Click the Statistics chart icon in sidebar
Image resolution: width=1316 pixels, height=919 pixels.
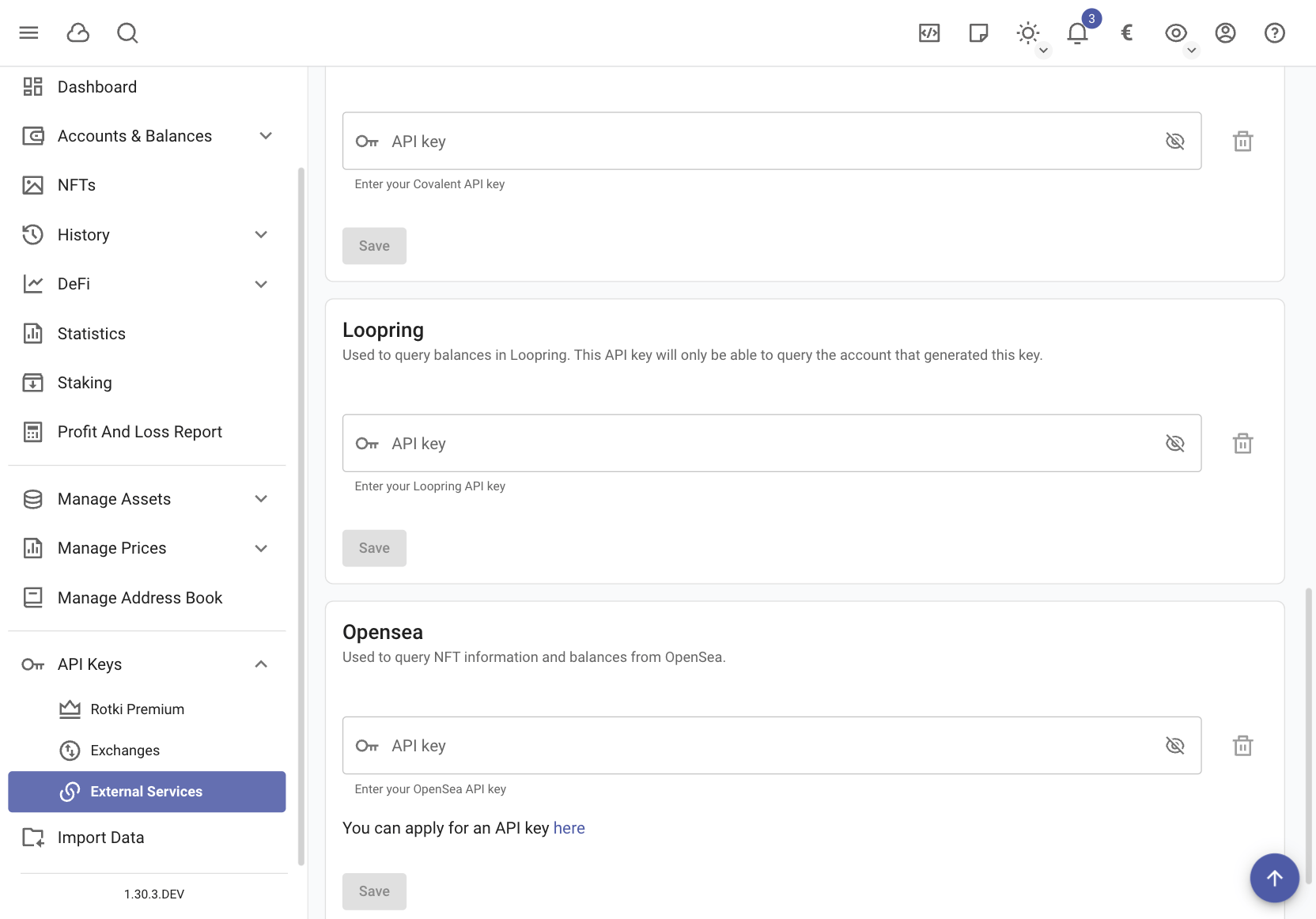pos(32,333)
